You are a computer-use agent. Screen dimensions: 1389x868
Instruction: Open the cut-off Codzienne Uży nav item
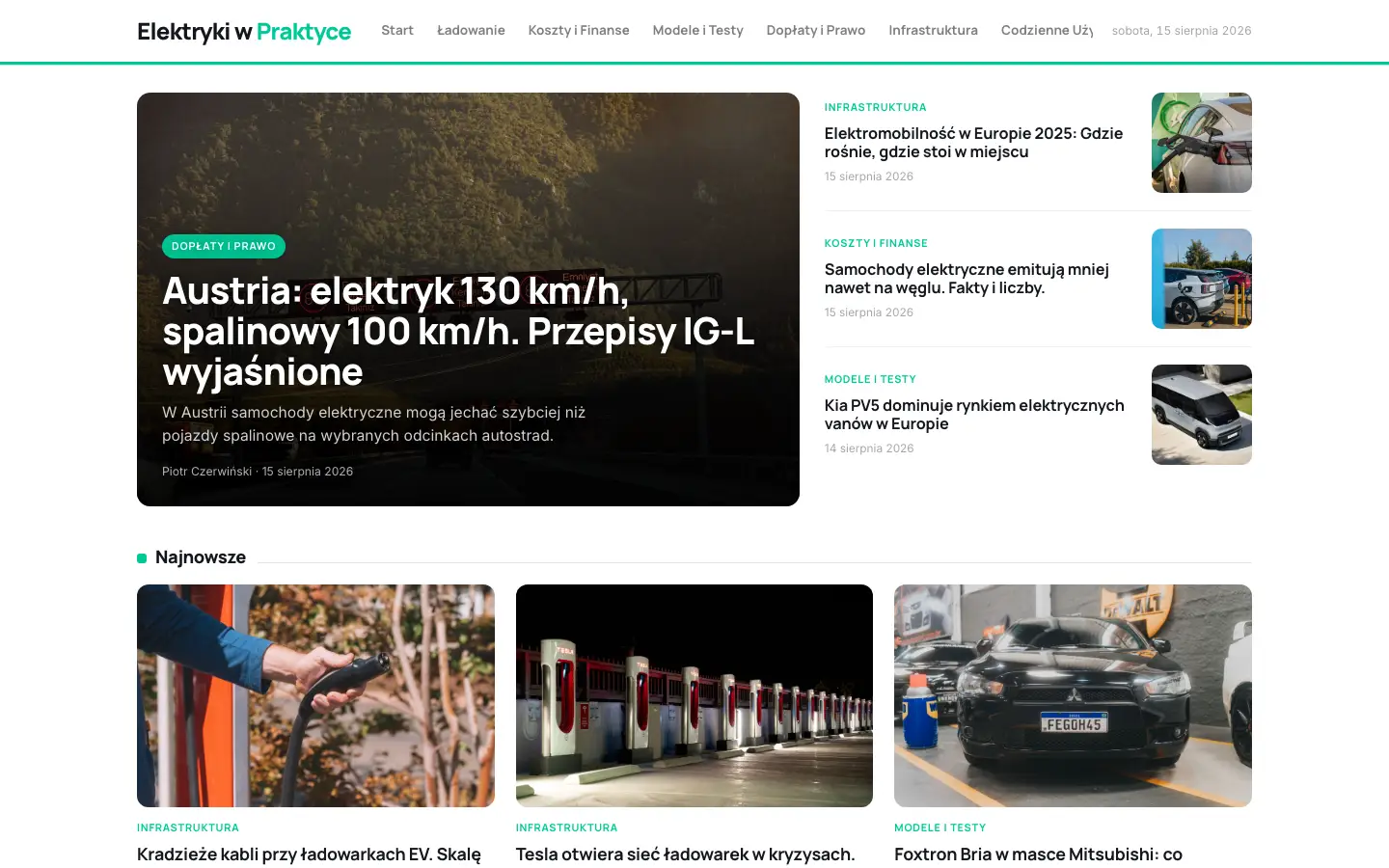(1047, 31)
